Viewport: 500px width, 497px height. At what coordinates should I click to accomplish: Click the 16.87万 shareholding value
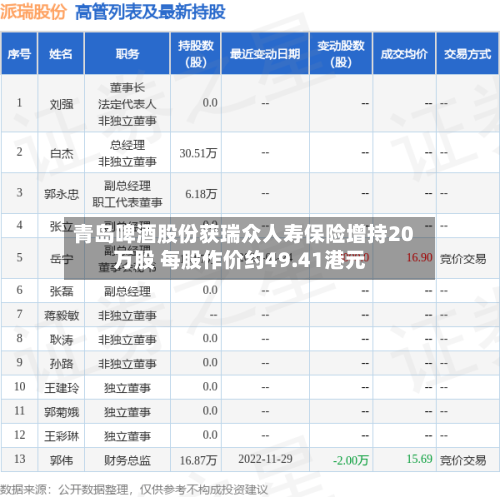click(198, 460)
